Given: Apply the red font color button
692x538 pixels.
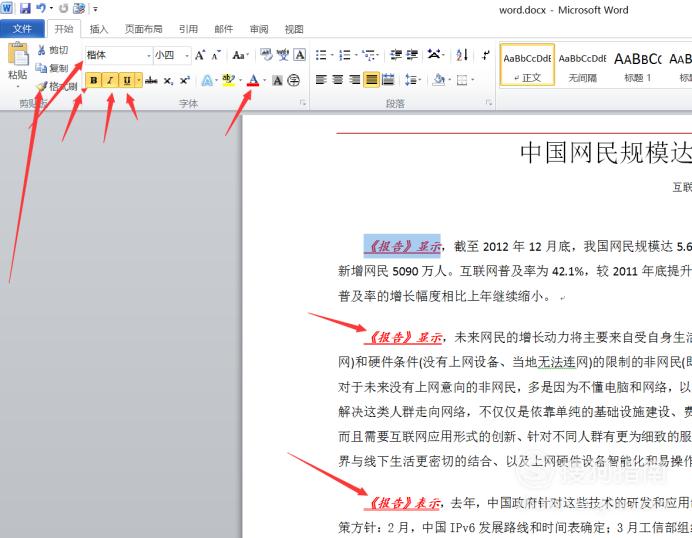Looking at the screenshot, I should (x=253, y=80).
